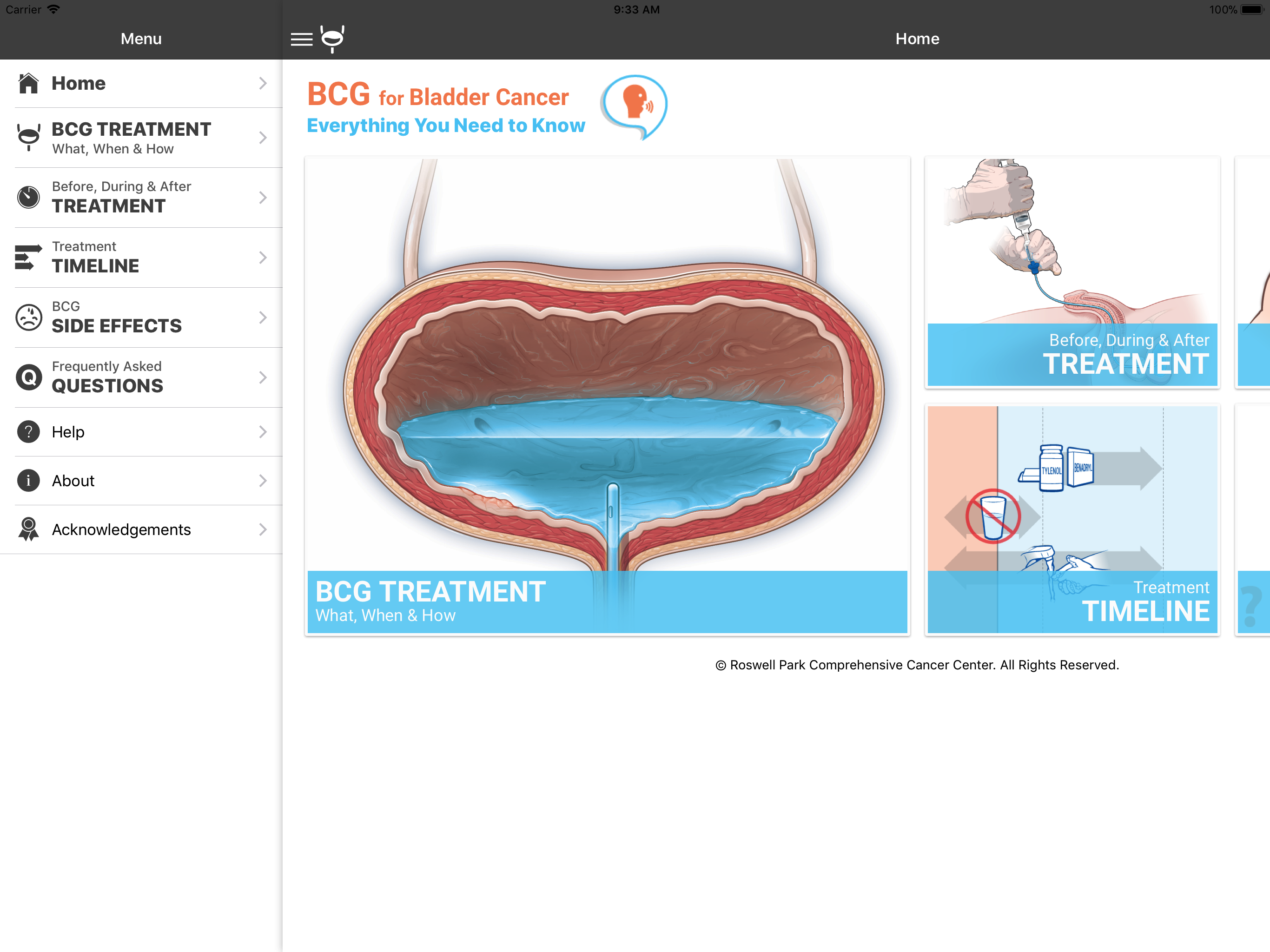Tap the Carrier label in status bar
This screenshot has width=1270, height=952.
pyautogui.click(x=24, y=10)
